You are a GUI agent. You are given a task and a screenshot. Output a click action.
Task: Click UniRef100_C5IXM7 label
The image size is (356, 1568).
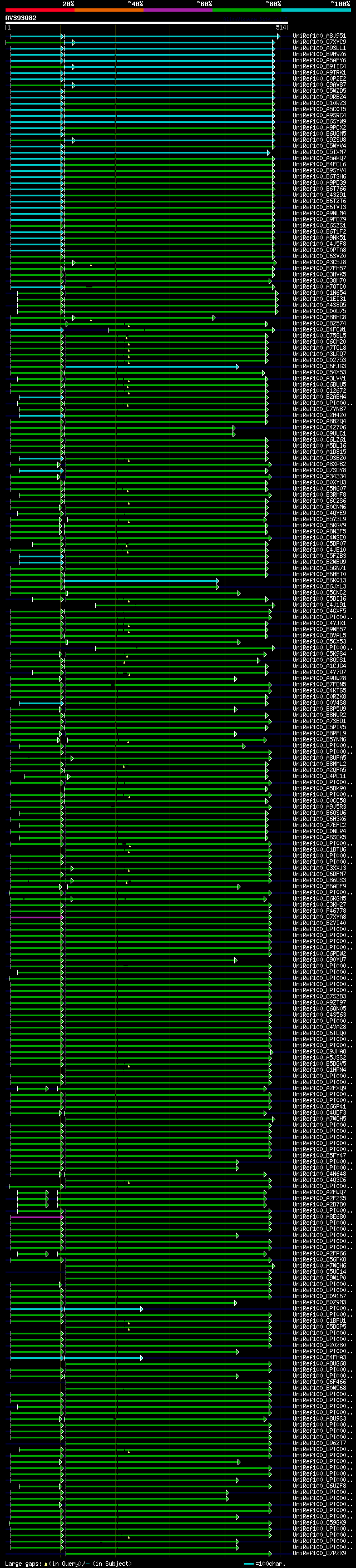click(x=319, y=152)
